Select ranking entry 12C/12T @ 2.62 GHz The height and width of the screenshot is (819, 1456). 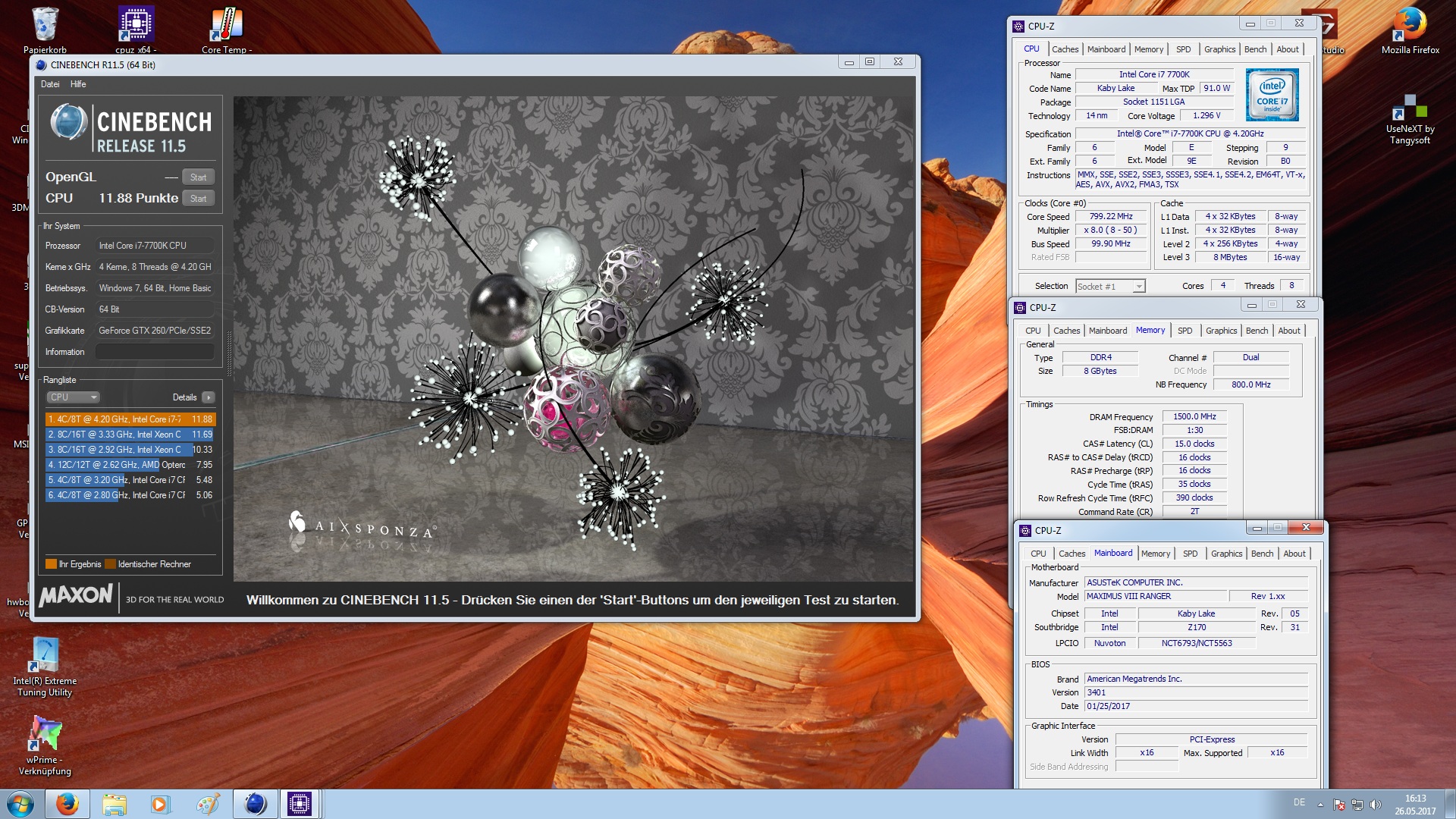tap(130, 465)
